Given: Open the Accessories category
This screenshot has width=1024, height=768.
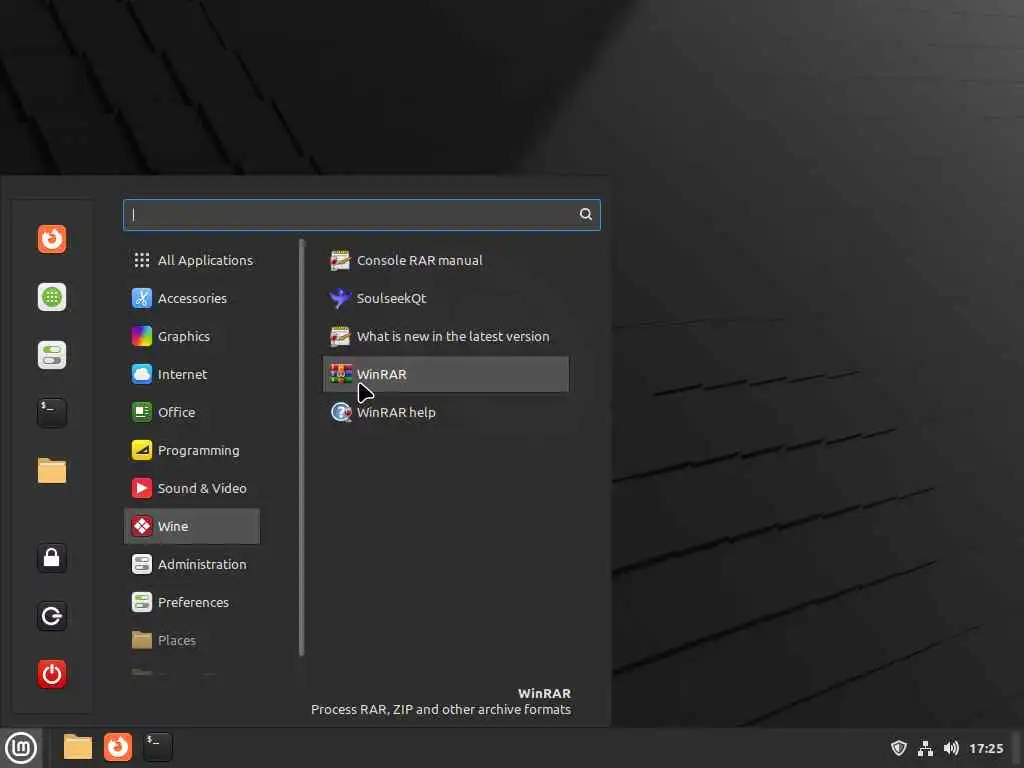Looking at the screenshot, I should [x=192, y=298].
